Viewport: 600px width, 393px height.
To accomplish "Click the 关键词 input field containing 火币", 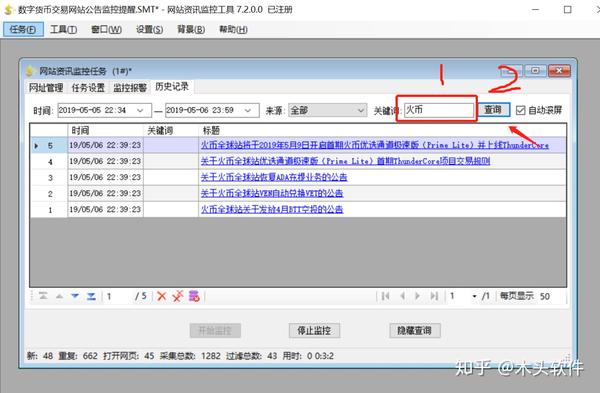I will [439, 110].
